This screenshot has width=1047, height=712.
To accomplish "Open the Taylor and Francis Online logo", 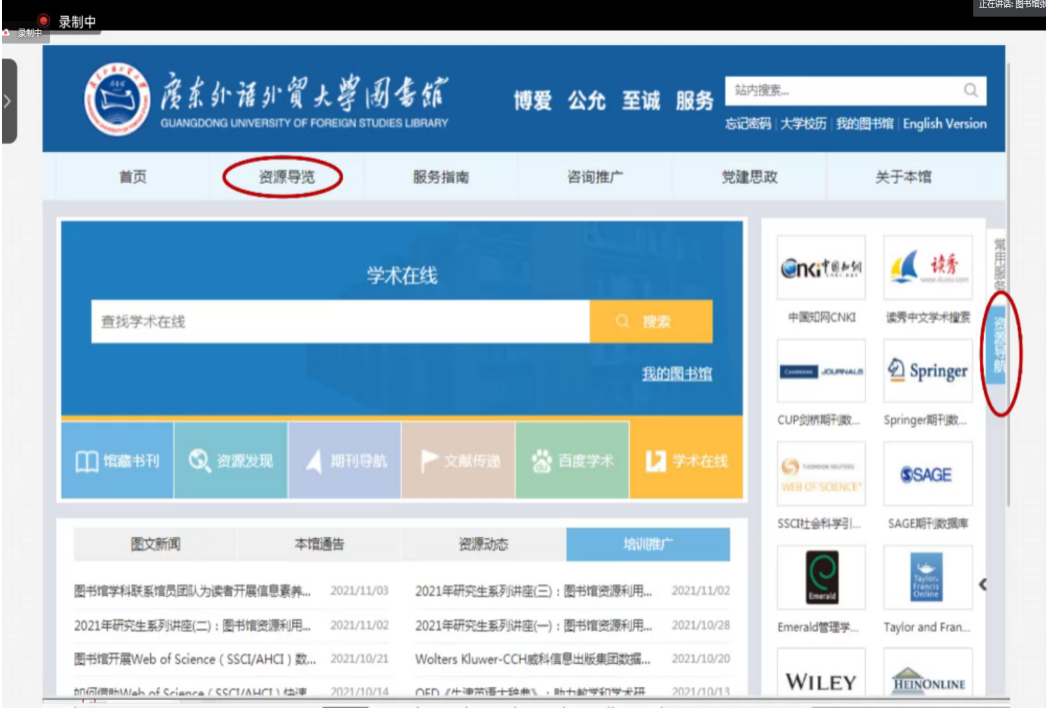I will 927,578.
